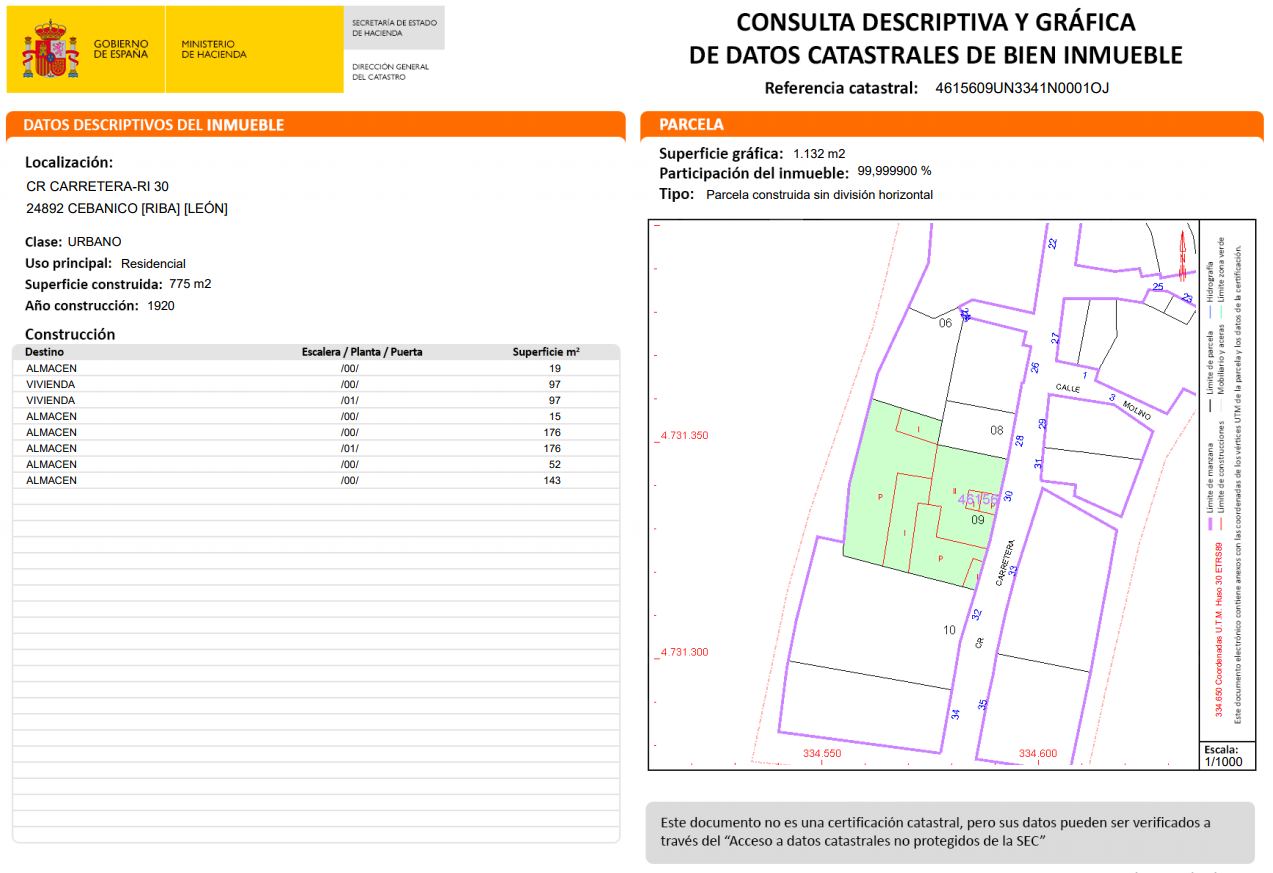Select the address 'CR CARRETERA-RI 30'
This screenshot has width=1273, height=873.
97,187
